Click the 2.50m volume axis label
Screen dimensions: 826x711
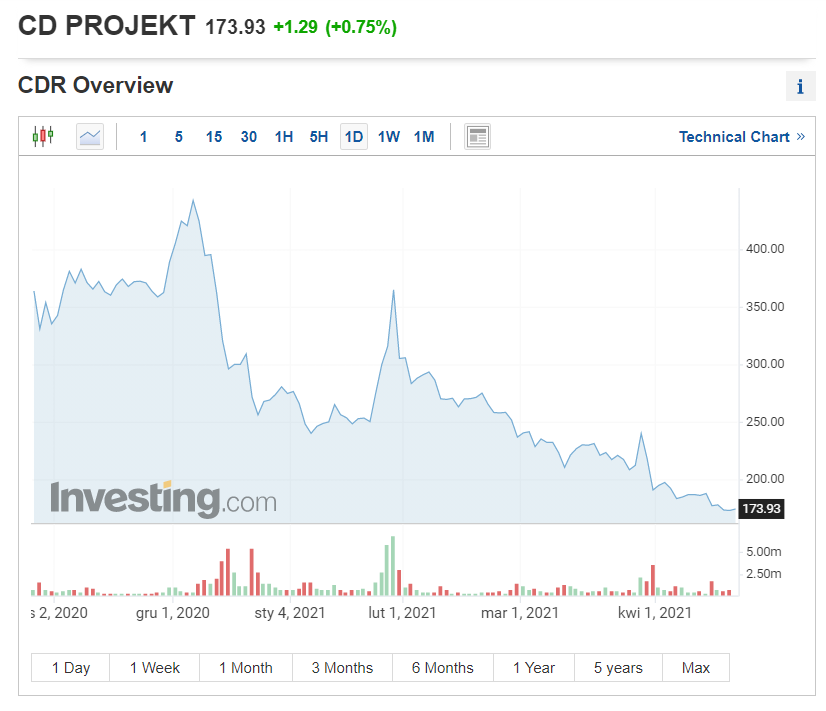point(764,574)
